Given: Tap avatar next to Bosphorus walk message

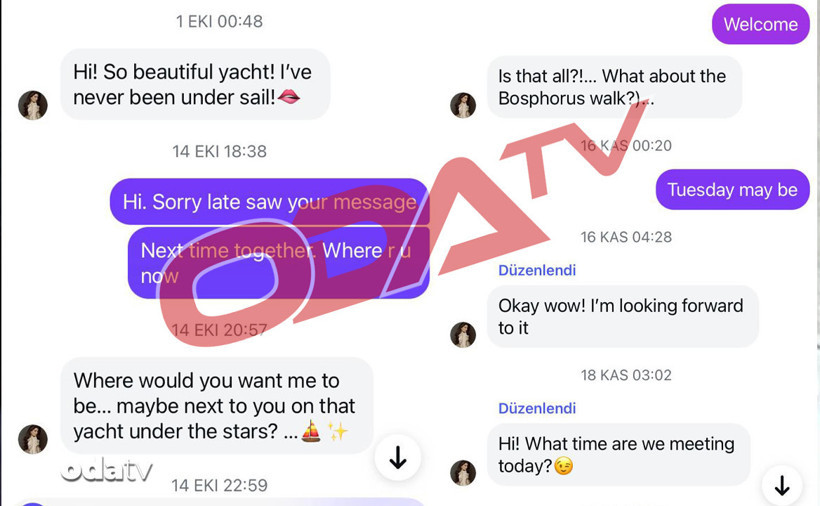Looking at the screenshot, I should (463, 105).
